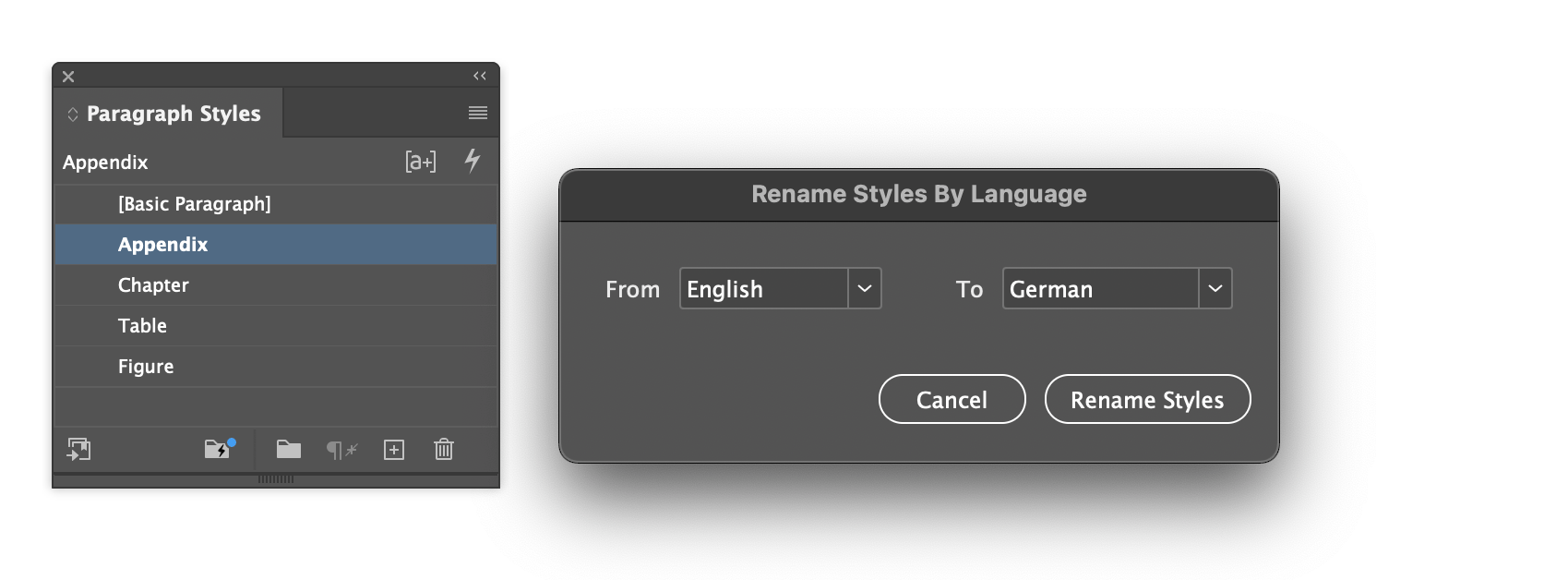The width and height of the screenshot is (1568, 580).
Task: Click the English text field
Action: coord(764,288)
